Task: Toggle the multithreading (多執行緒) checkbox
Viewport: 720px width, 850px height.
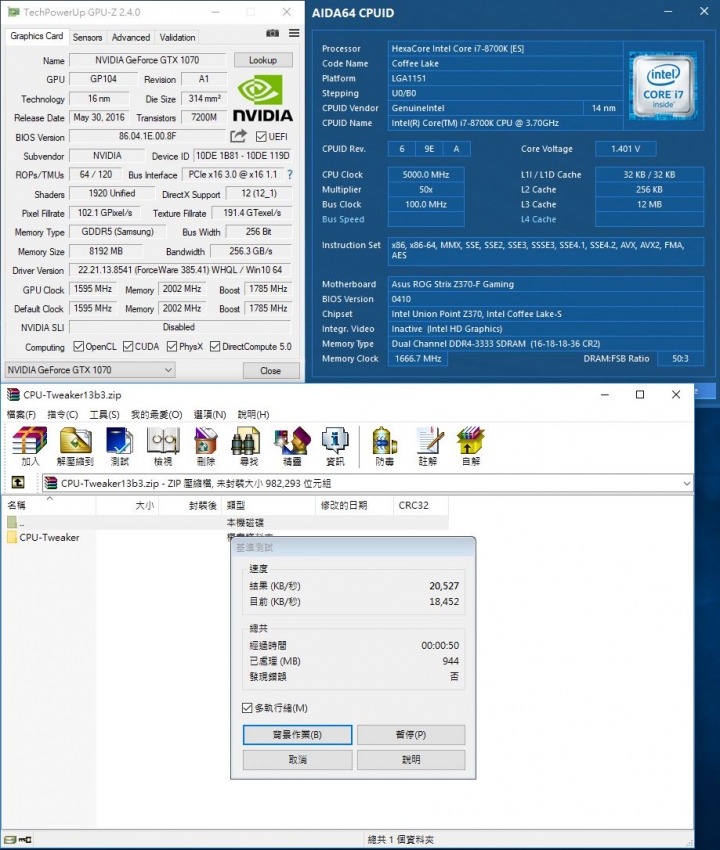Action: 247,708
